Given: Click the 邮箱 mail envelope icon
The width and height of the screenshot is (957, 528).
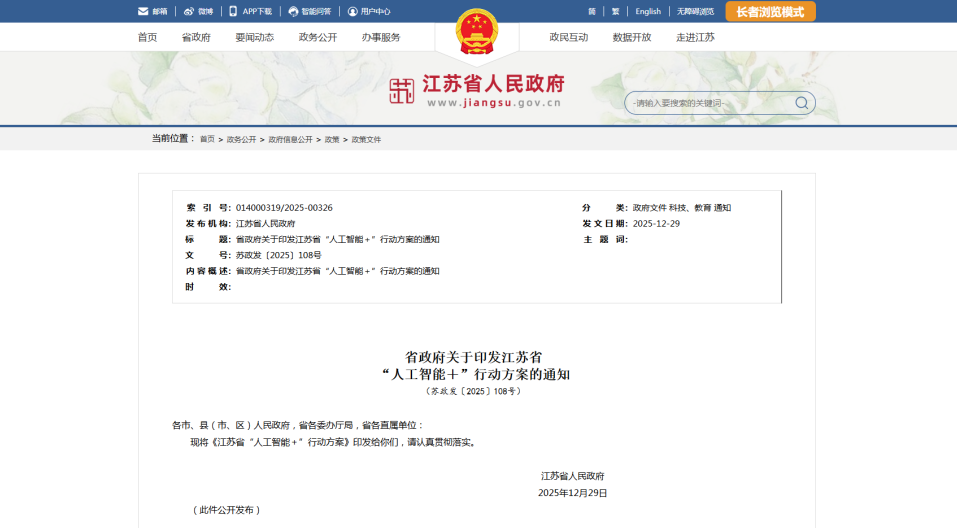Looking at the screenshot, I should coord(143,11).
